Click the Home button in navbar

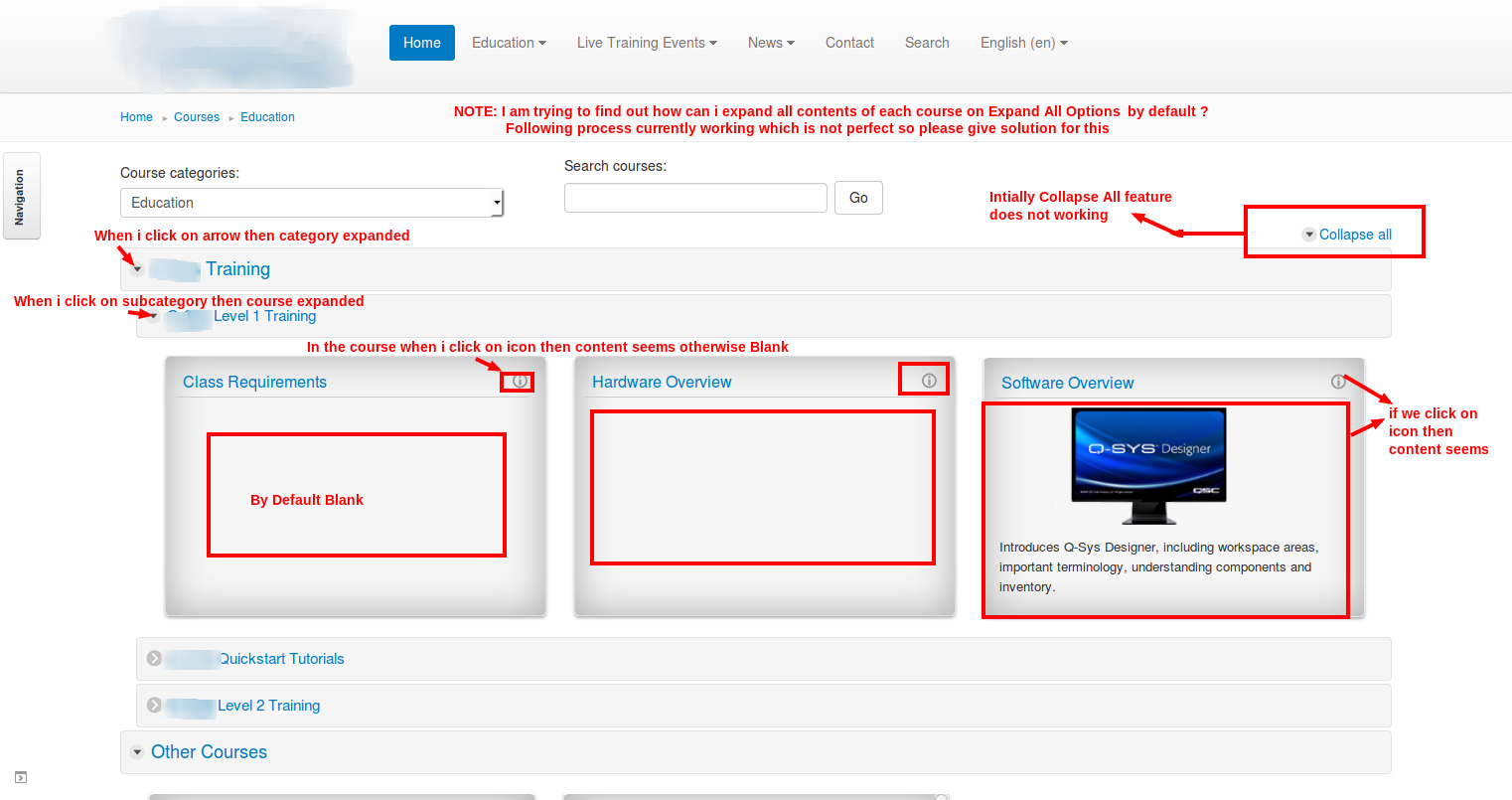422,43
